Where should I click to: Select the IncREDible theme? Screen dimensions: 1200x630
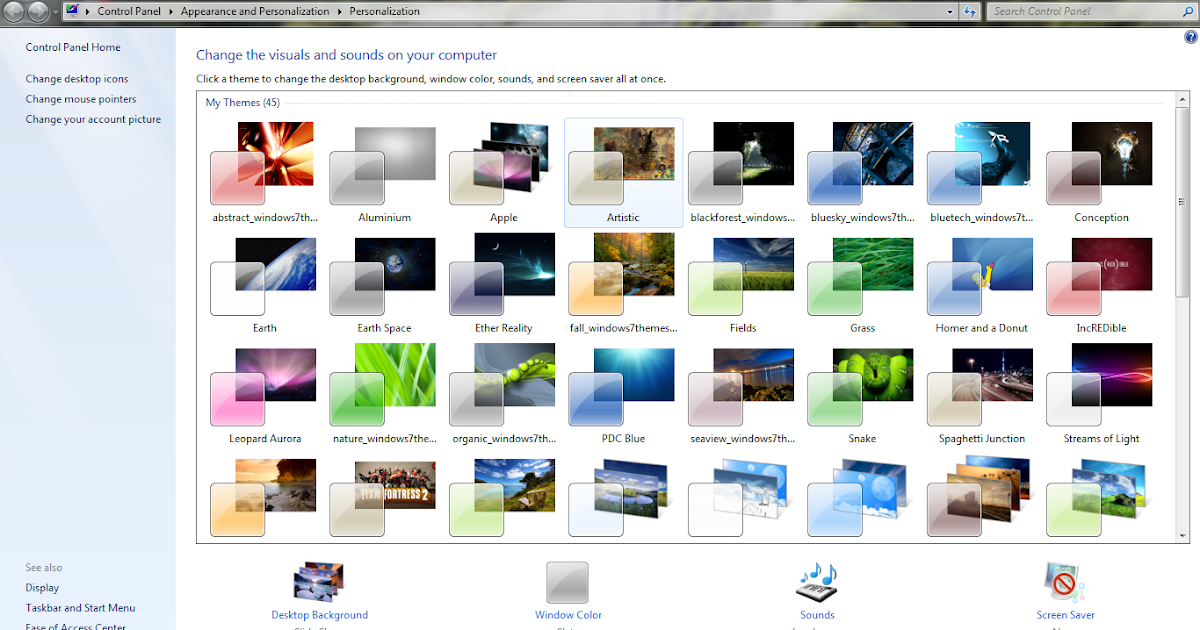point(1101,284)
